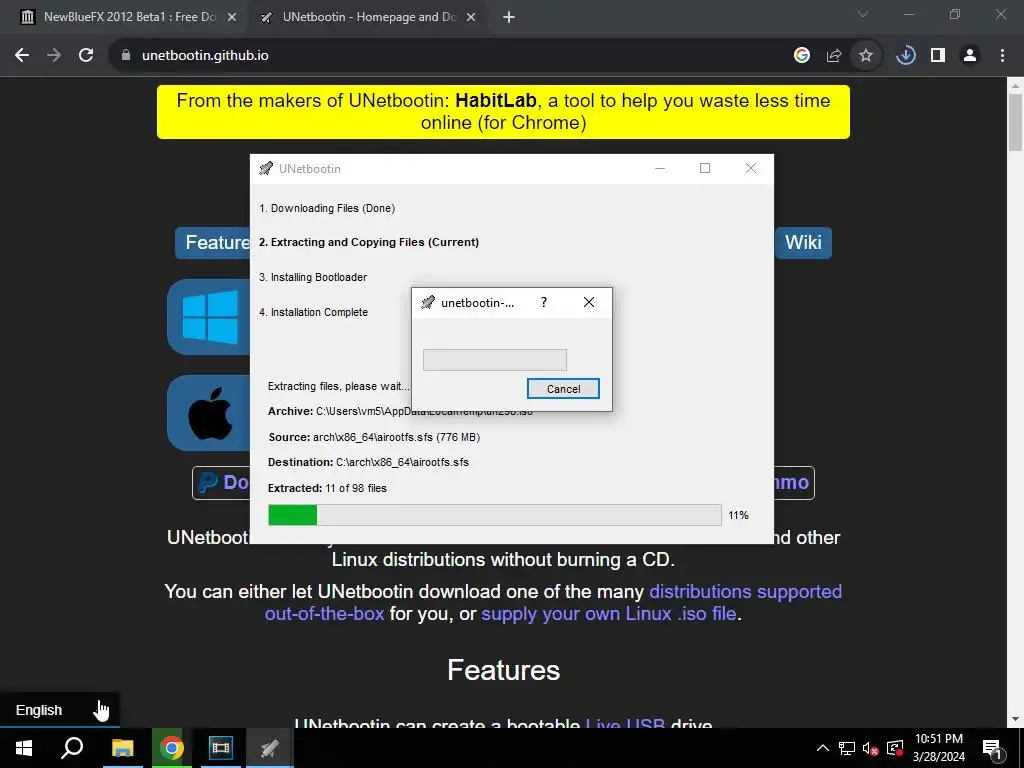Click '3. Installing Bootloader' step
The height and width of the screenshot is (768, 1024).
313,278
